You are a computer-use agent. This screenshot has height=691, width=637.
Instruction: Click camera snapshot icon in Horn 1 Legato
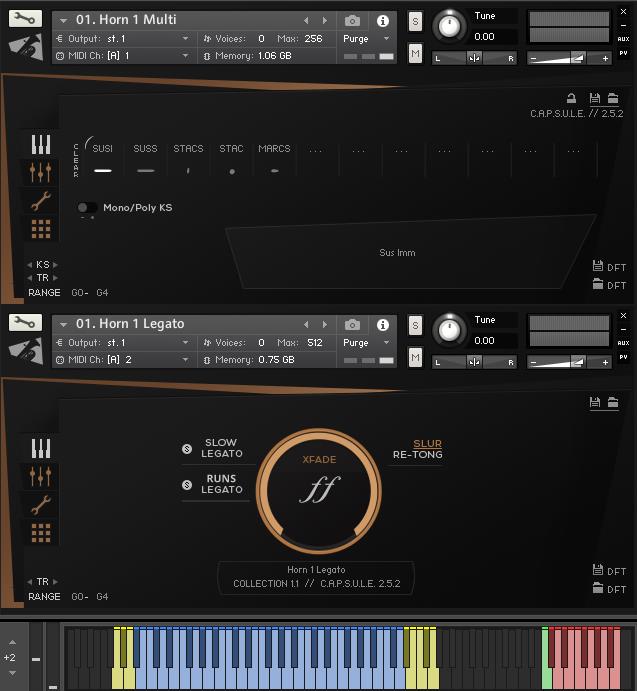352,324
